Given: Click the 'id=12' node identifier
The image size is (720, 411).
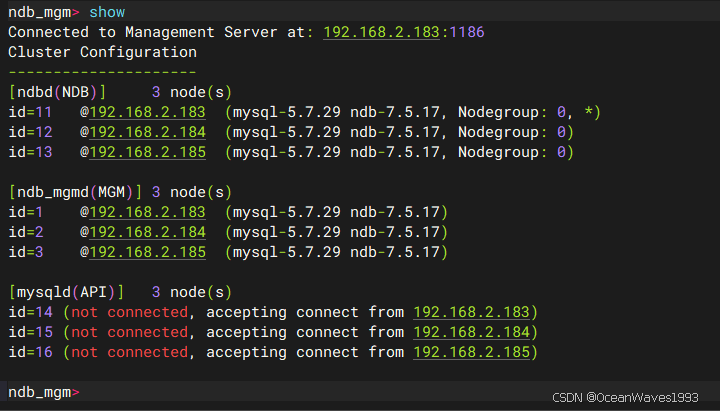Looking at the screenshot, I should pos(30,132).
